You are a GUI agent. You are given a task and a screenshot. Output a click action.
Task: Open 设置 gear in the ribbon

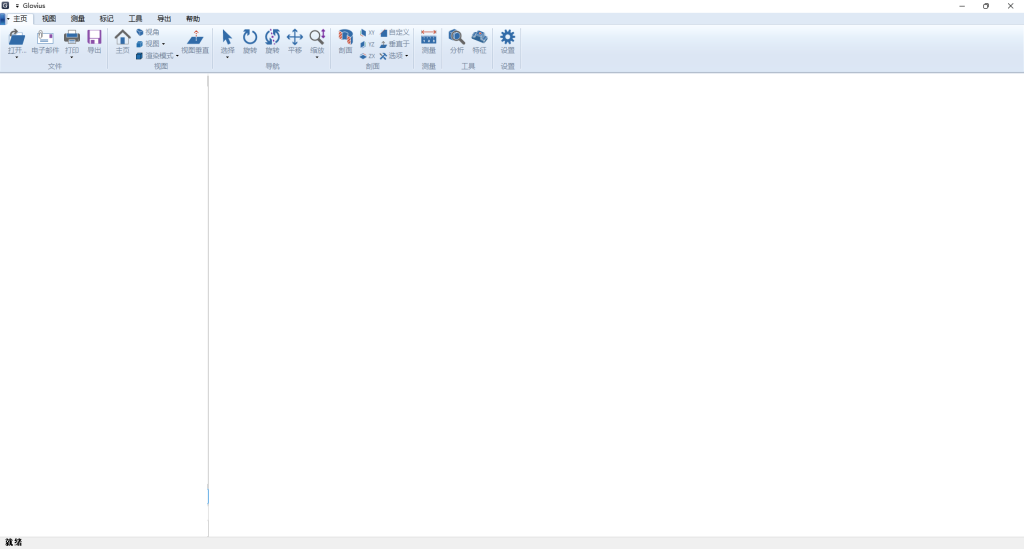[x=507, y=37]
